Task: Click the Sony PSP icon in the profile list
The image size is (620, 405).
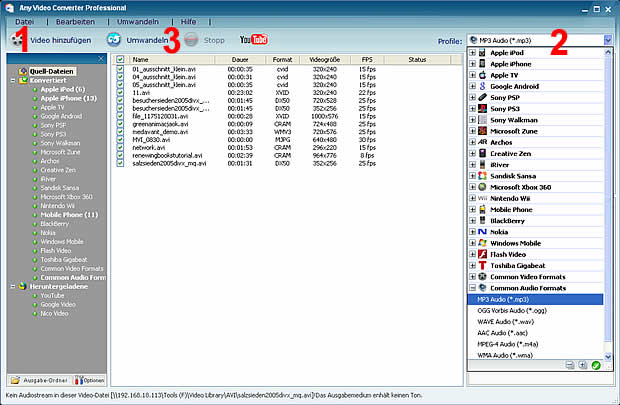Action: [482, 97]
